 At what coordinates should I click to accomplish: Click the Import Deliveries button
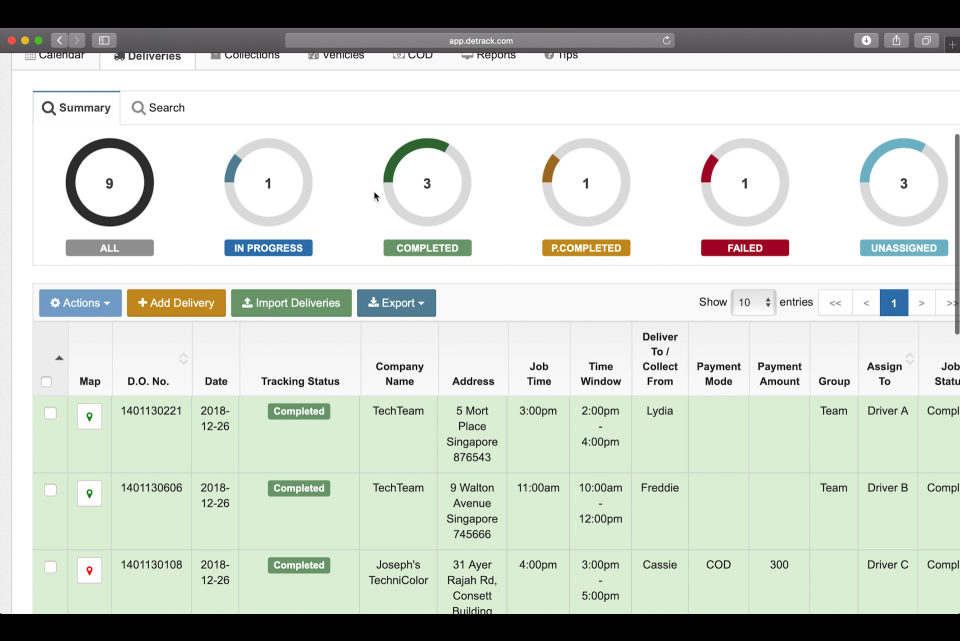291,303
